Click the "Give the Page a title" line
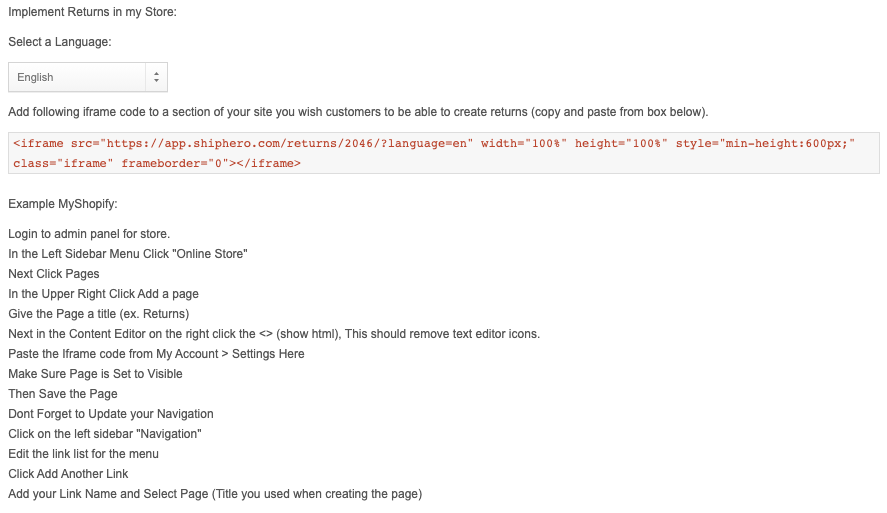The height and width of the screenshot is (513, 887). [99, 314]
